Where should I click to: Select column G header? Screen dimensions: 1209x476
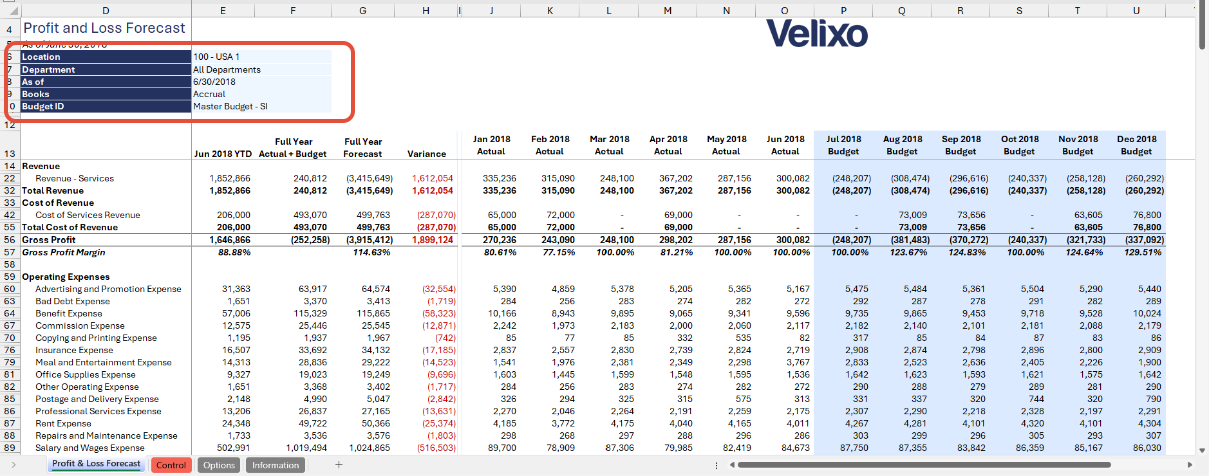click(362, 9)
